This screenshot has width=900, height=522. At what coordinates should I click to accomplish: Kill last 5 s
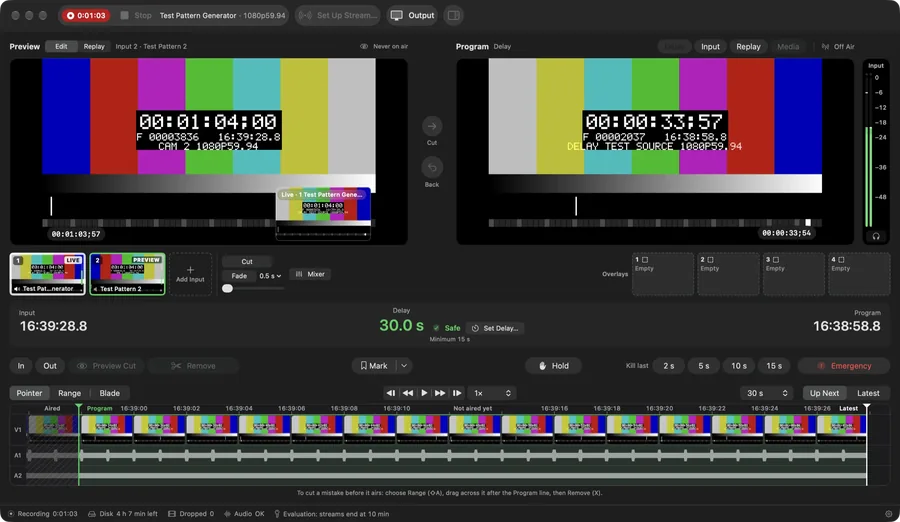[x=704, y=366]
